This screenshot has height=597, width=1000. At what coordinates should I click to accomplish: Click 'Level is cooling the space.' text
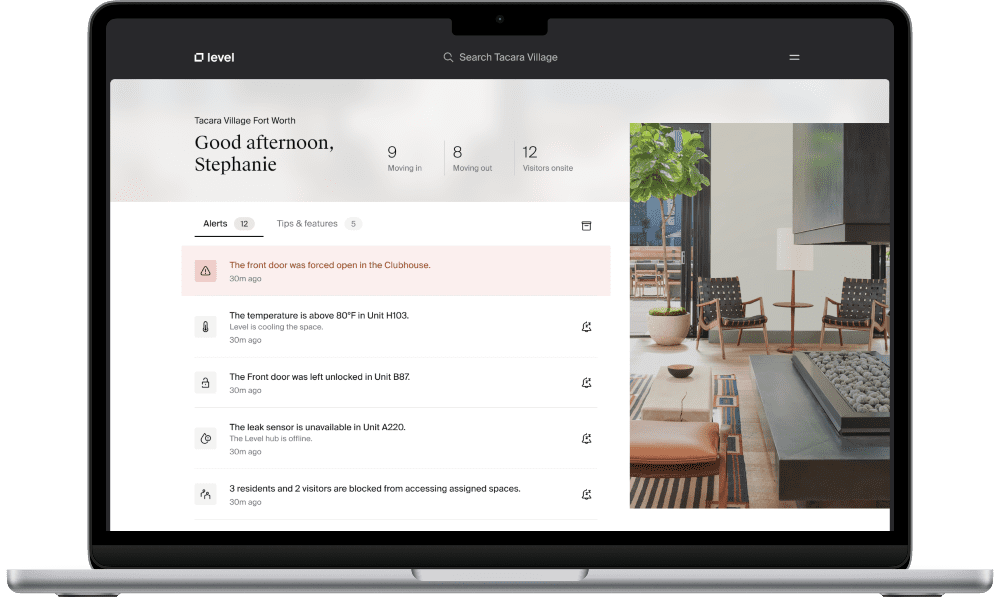[276, 327]
